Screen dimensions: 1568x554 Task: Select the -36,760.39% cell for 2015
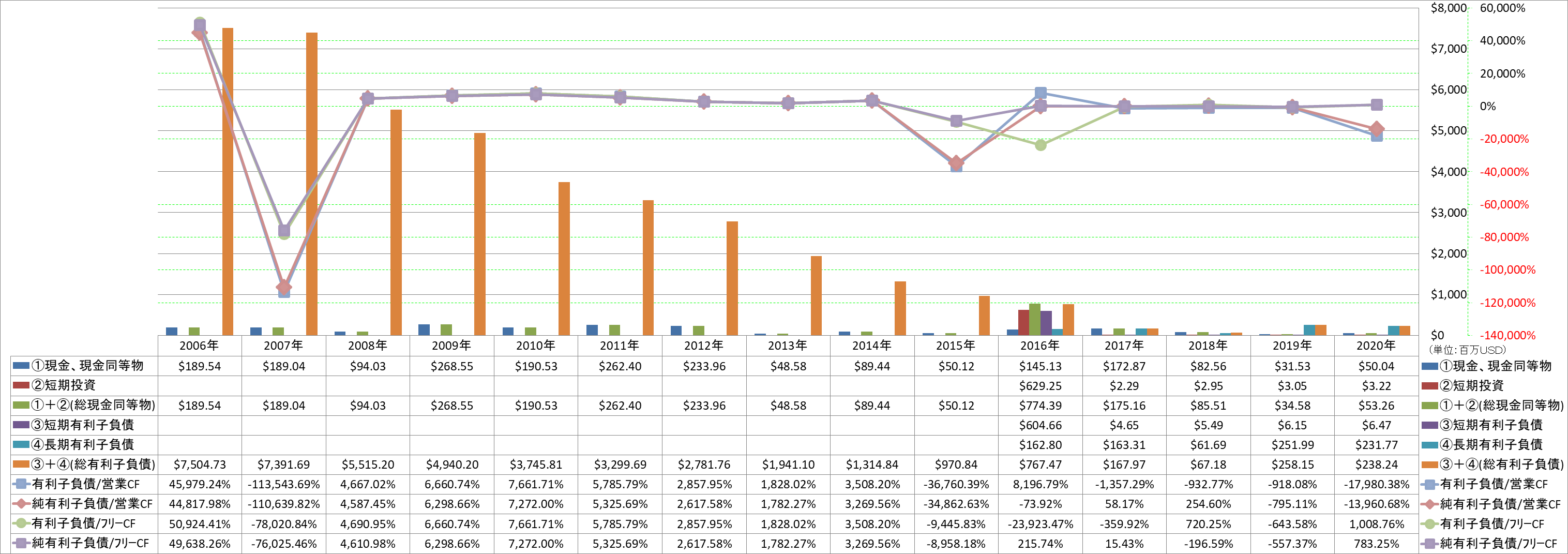coord(956,485)
